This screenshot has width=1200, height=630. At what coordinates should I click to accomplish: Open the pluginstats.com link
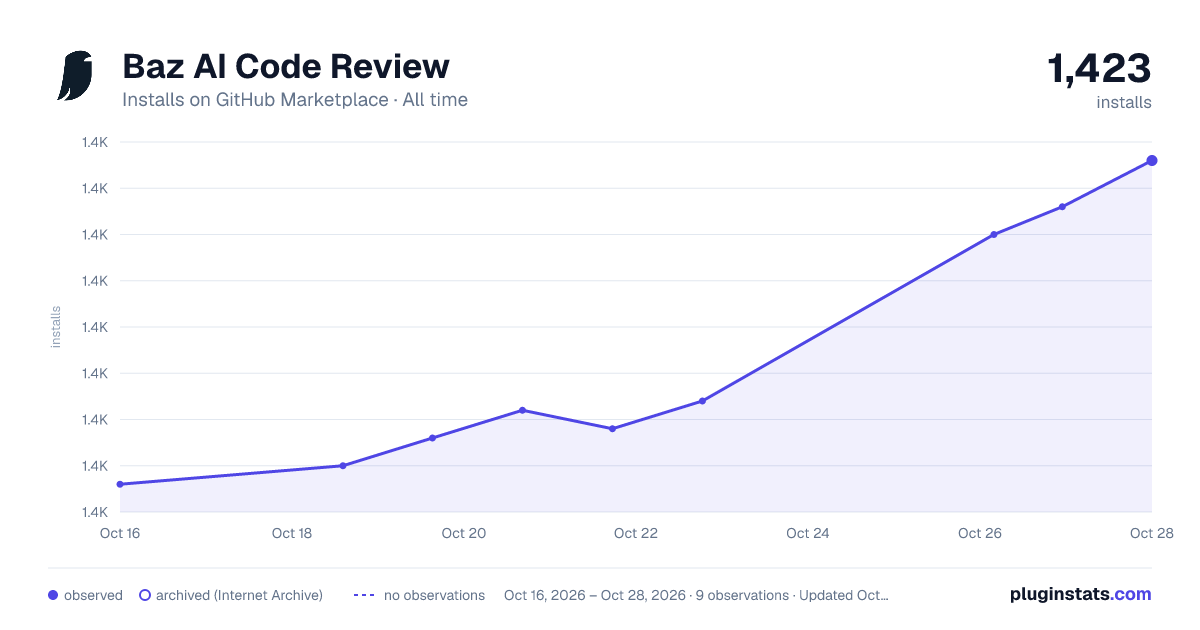click(x=1080, y=594)
